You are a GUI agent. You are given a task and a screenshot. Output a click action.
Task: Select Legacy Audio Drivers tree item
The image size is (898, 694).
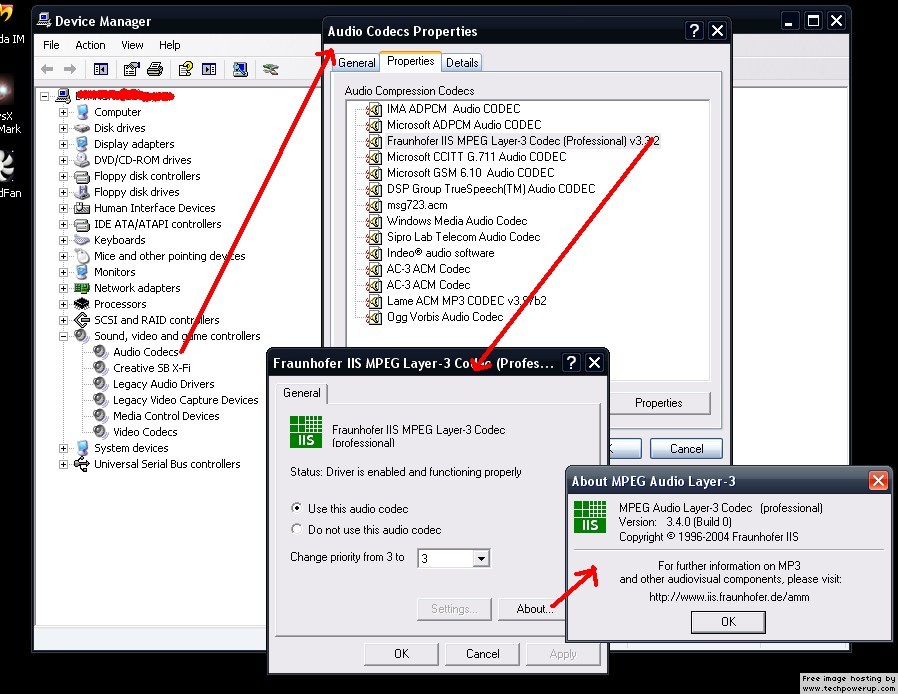(164, 384)
